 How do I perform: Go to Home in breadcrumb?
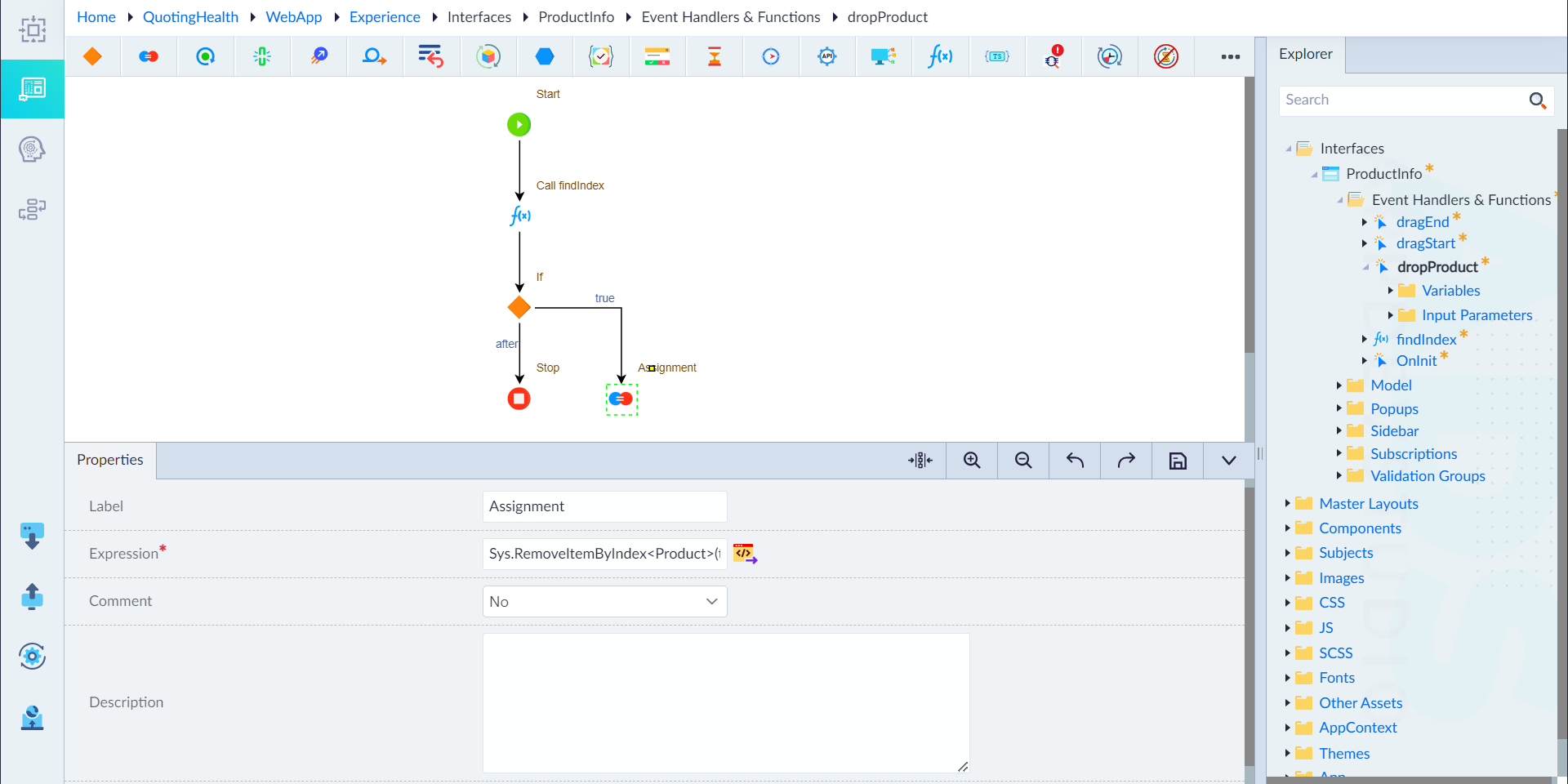tap(96, 17)
